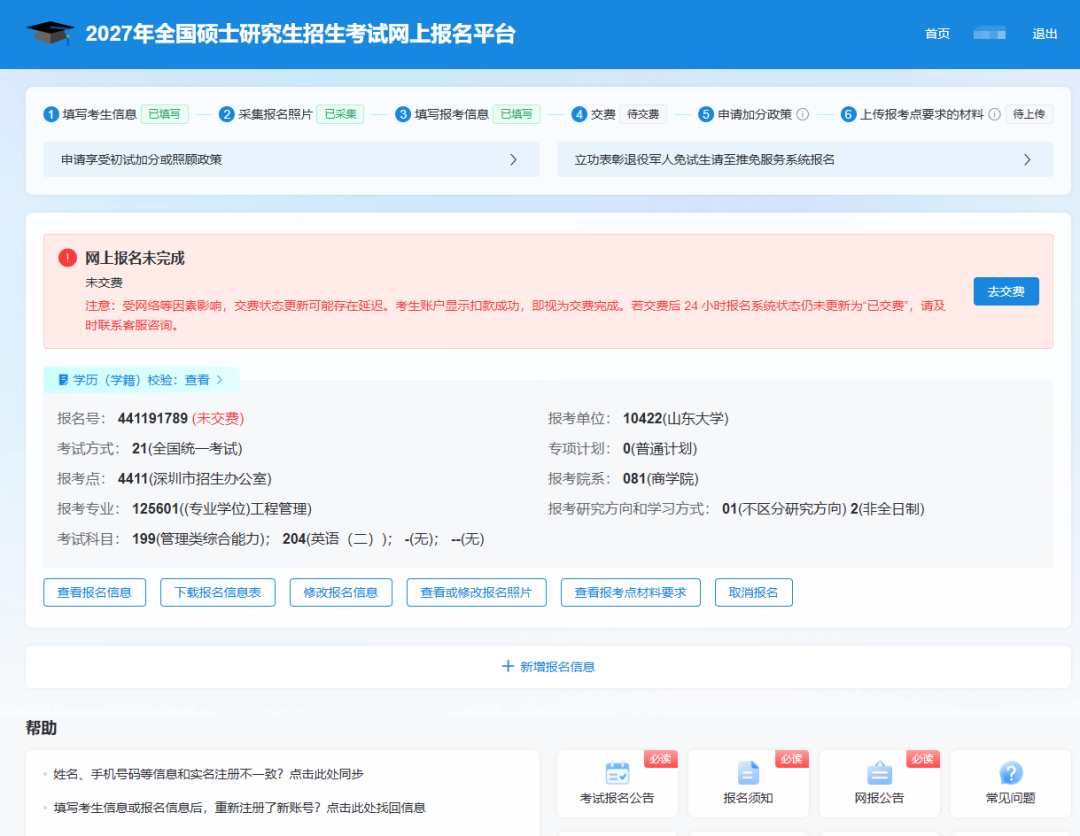Click the step 6 circle number icon
Screen dimensions: 1080x836
click(x=849, y=114)
